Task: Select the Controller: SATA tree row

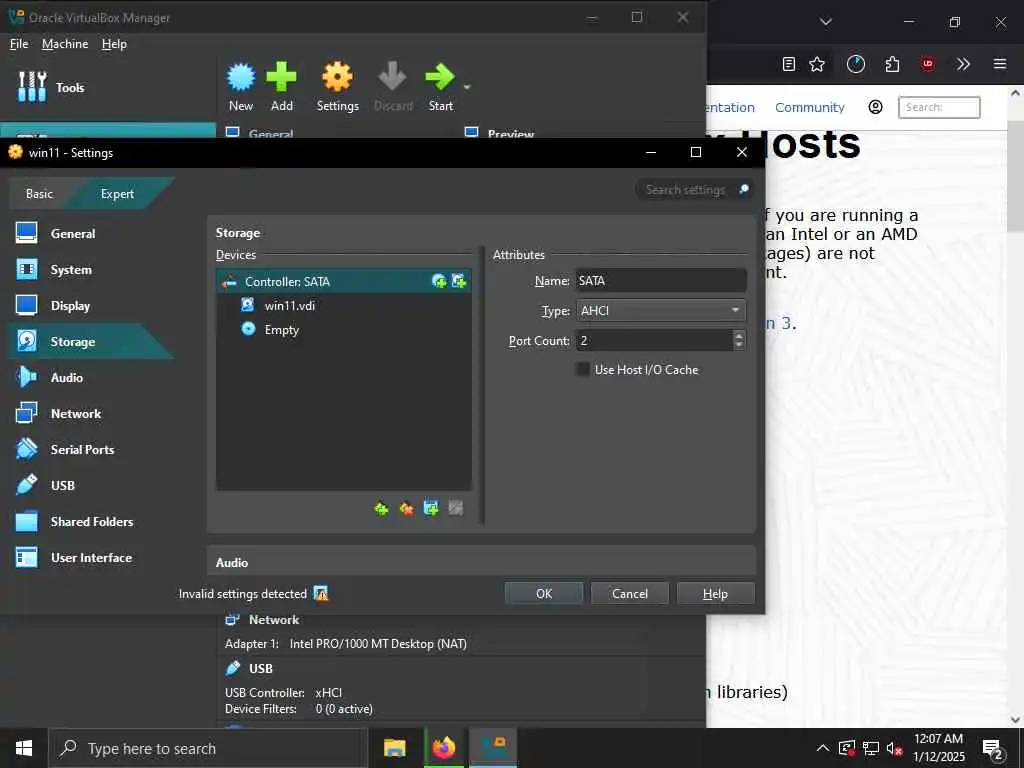Action: pos(344,281)
